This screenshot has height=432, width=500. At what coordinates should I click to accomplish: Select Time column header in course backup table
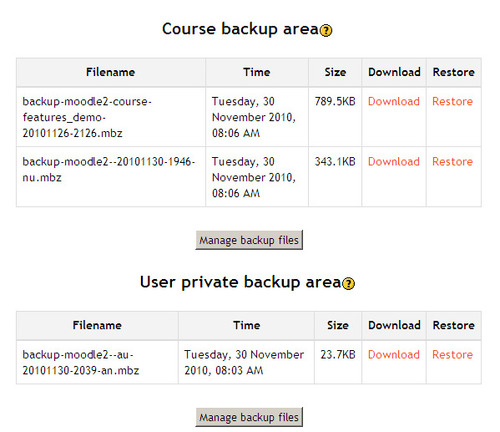256,72
